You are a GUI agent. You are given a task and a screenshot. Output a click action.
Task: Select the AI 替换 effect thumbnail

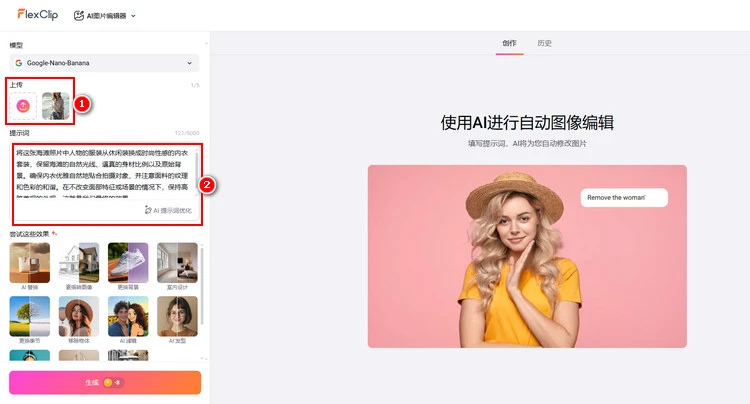point(30,263)
